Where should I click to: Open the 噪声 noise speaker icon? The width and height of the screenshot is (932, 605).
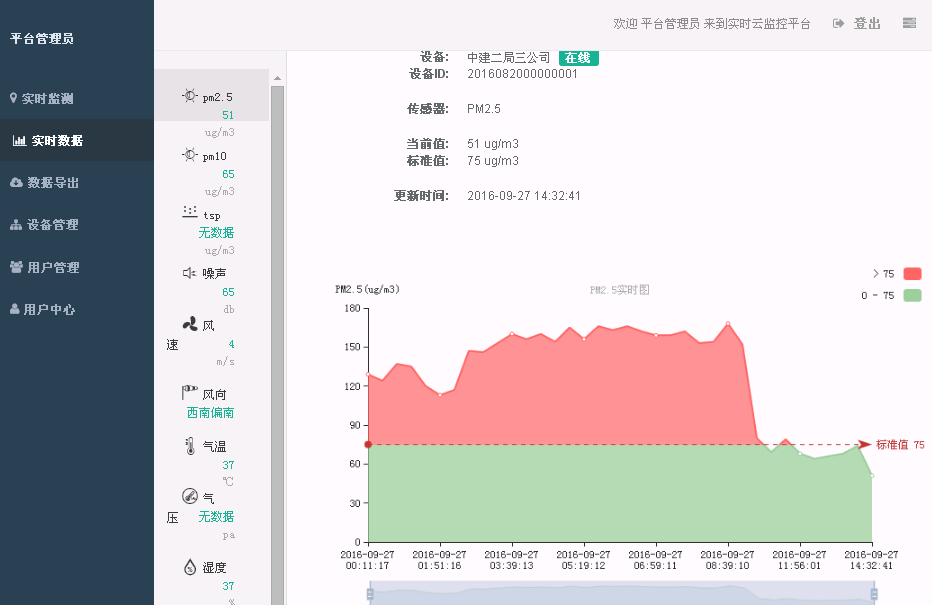point(189,273)
